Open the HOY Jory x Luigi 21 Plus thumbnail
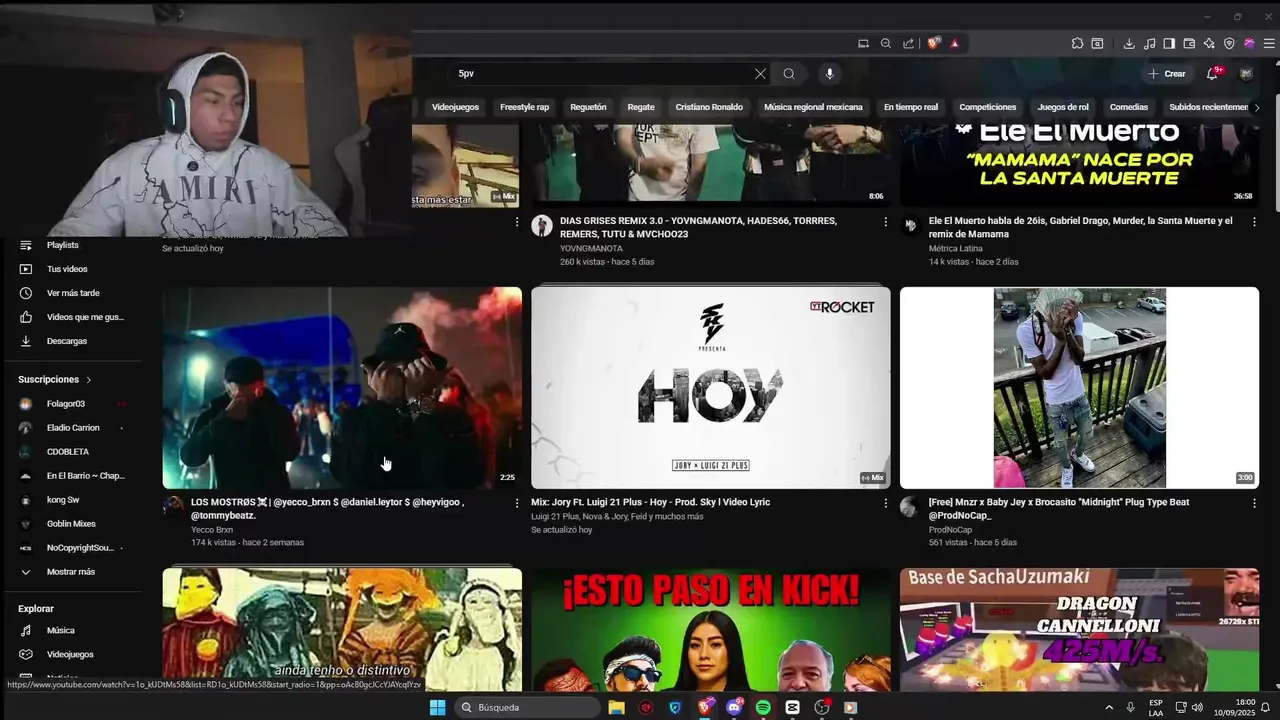 (710, 388)
